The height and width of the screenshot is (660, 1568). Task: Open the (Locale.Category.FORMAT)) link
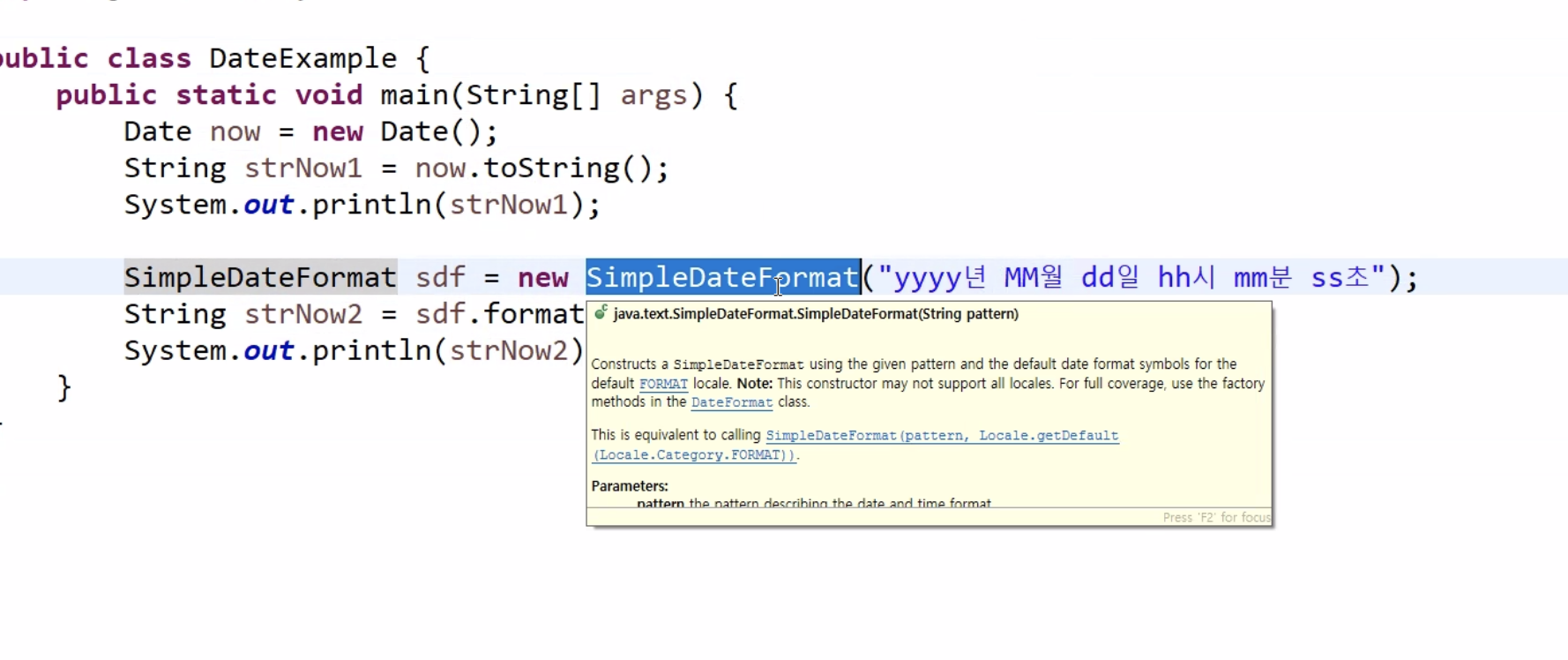(x=694, y=455)
